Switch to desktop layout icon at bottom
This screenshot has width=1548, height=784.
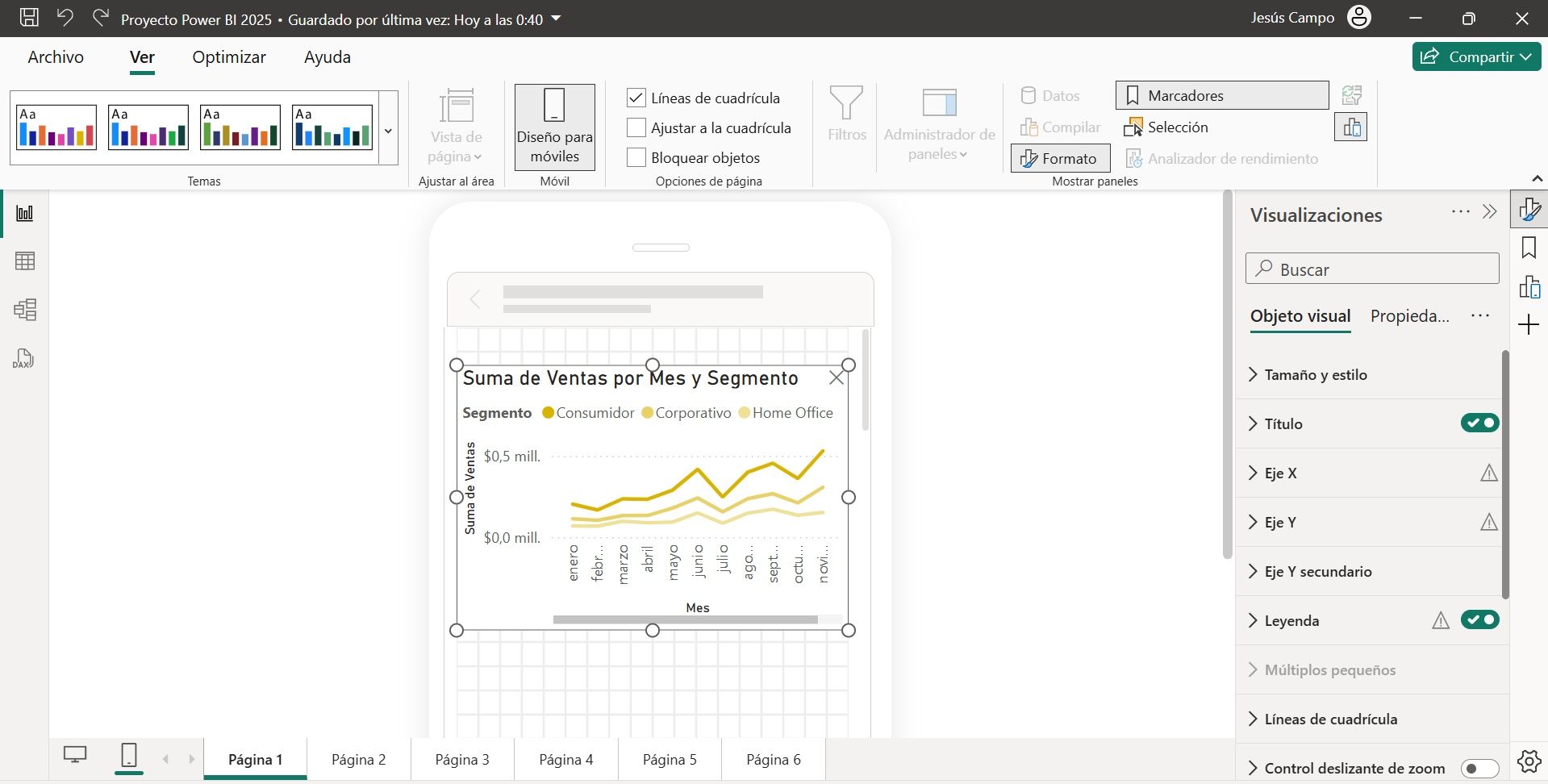click(x=75, y=756)
